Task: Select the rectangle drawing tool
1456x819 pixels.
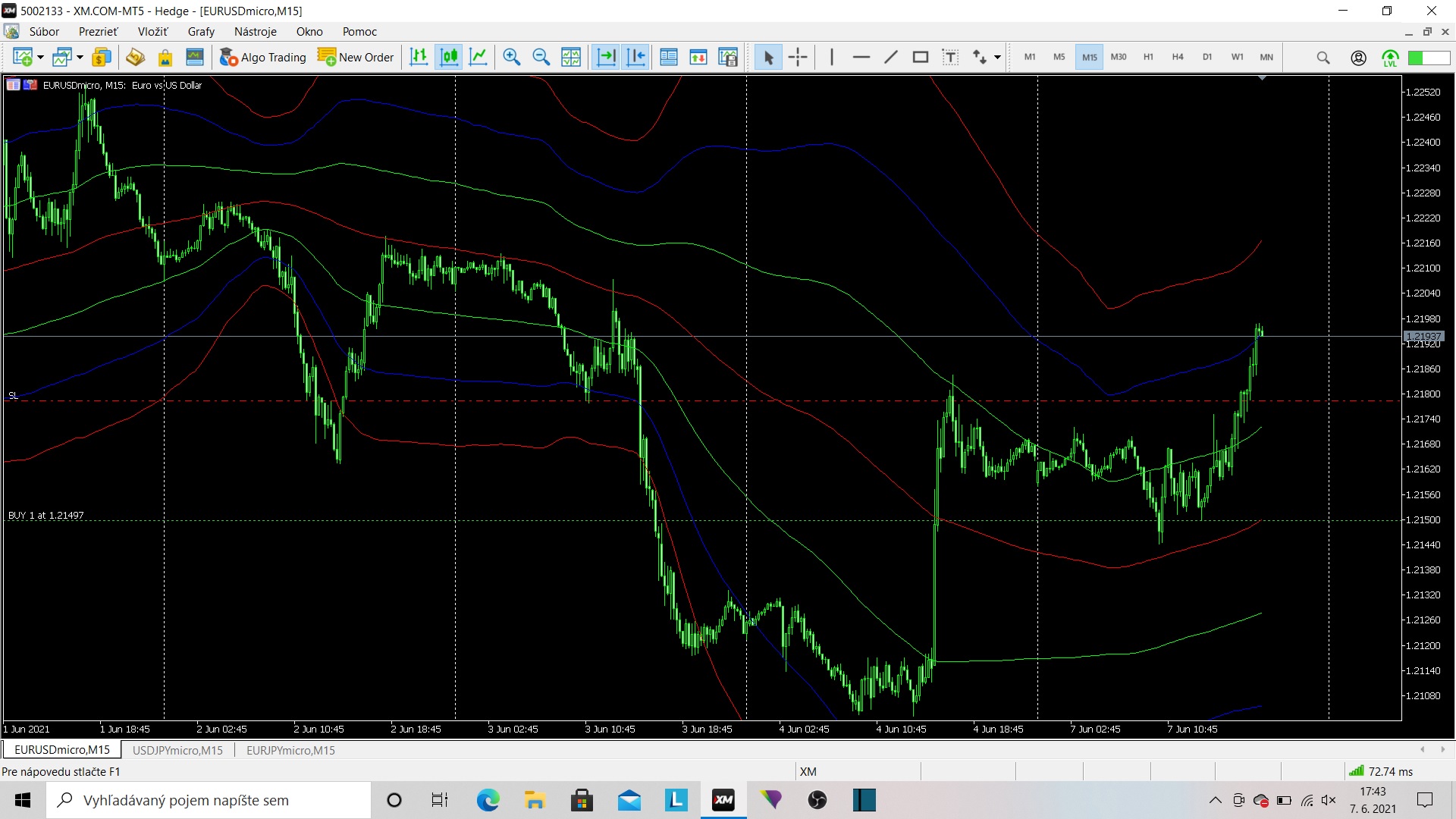Action: 921,57
